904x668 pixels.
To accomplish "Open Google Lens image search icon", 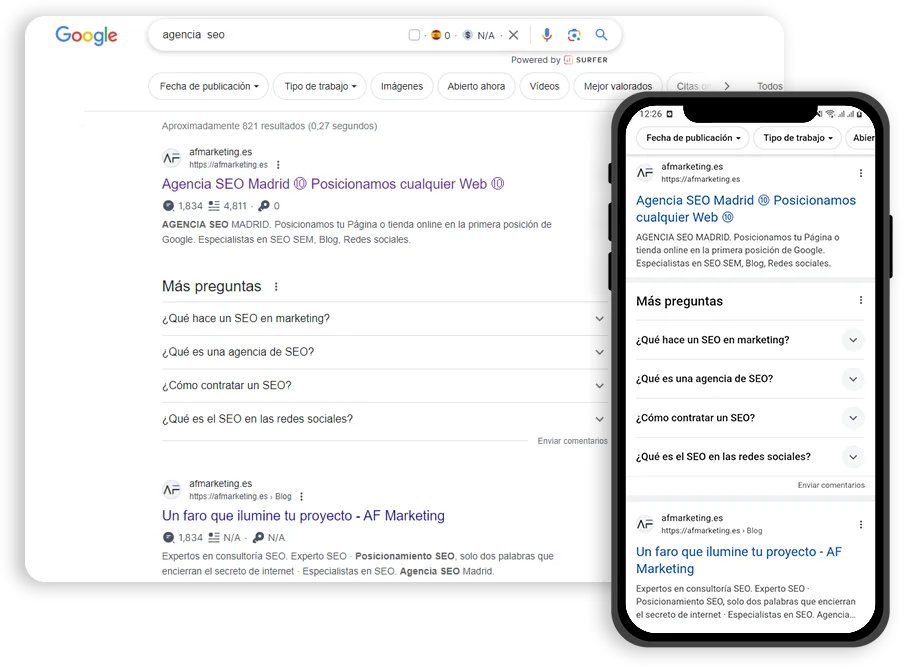I will 574,35.
